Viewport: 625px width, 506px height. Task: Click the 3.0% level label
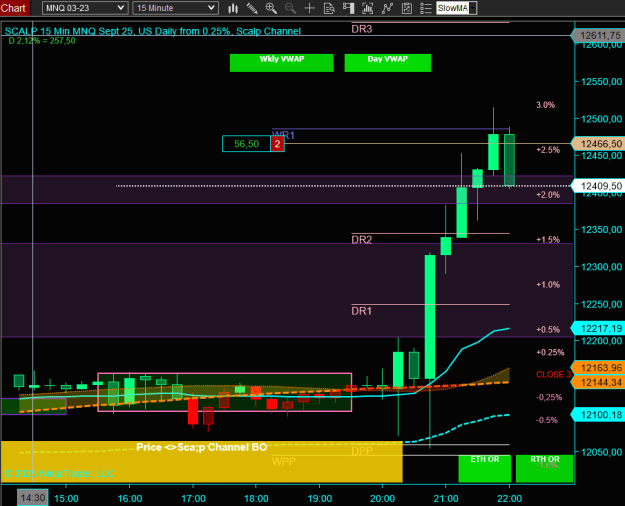546,105
